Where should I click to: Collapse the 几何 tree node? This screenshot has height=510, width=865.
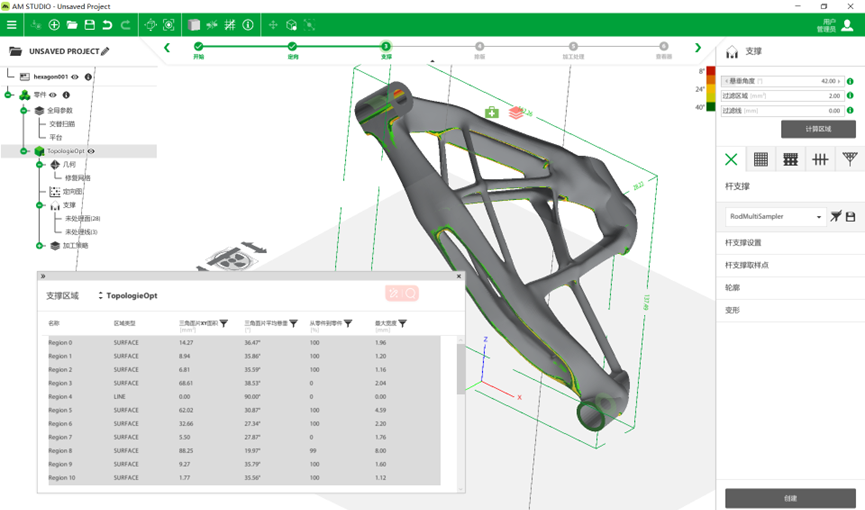pos(39,164)
